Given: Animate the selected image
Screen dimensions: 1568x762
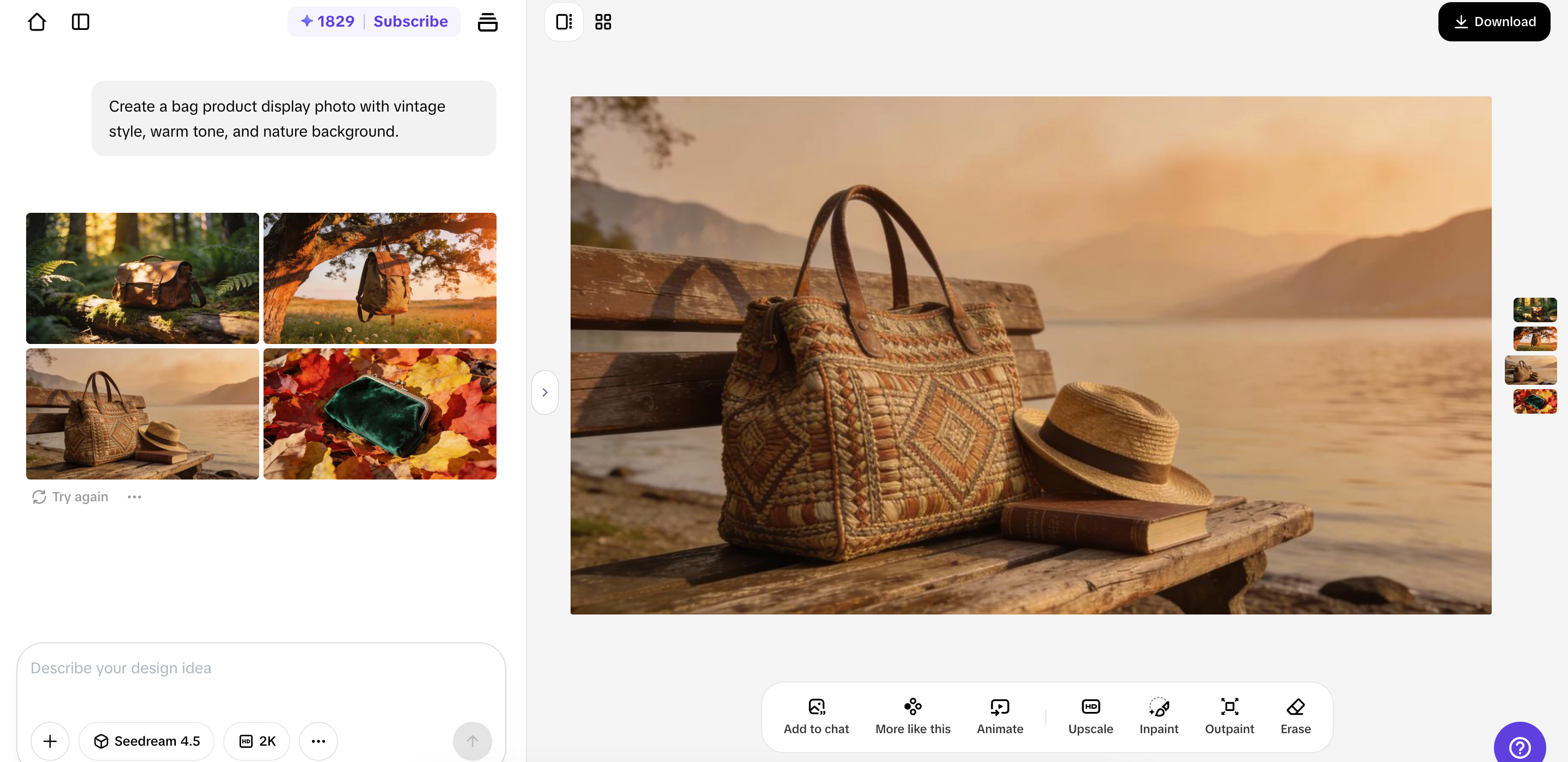Looking at the screenshot, I should [1000, 716].
